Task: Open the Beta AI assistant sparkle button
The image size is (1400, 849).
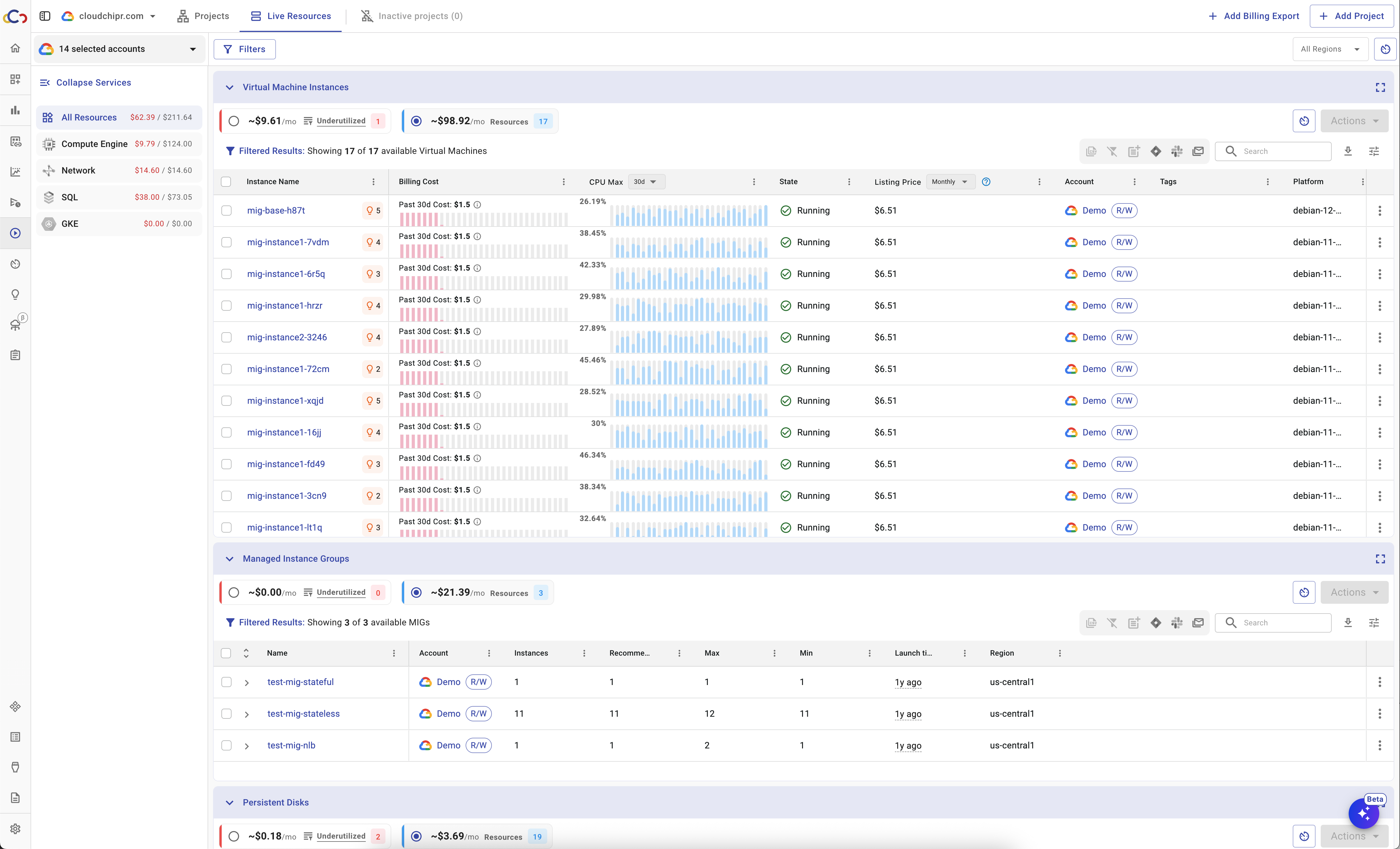Action: pyautogui.click(x=1364, y=814)
